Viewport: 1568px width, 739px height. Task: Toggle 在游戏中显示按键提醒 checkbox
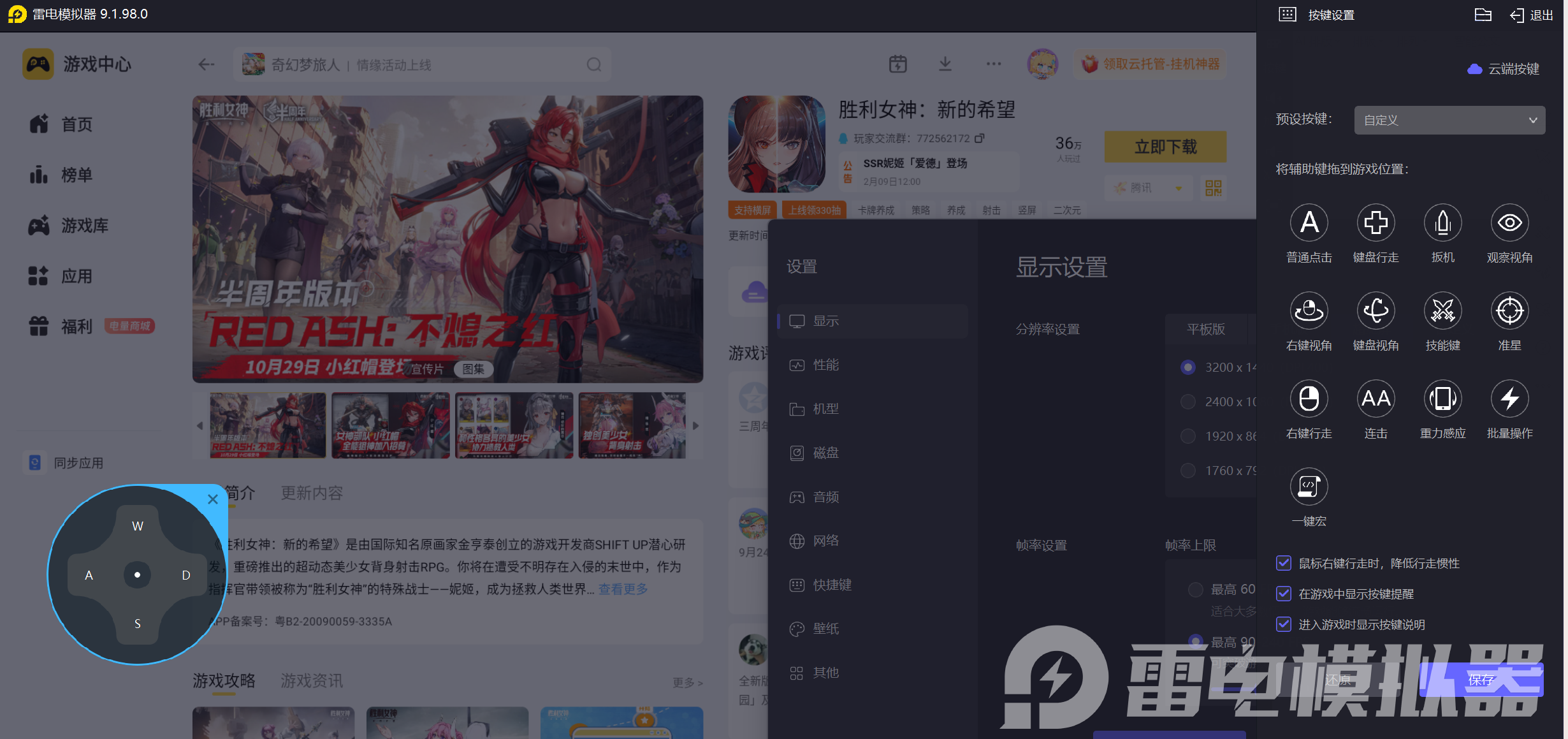tap(1284, 594)
